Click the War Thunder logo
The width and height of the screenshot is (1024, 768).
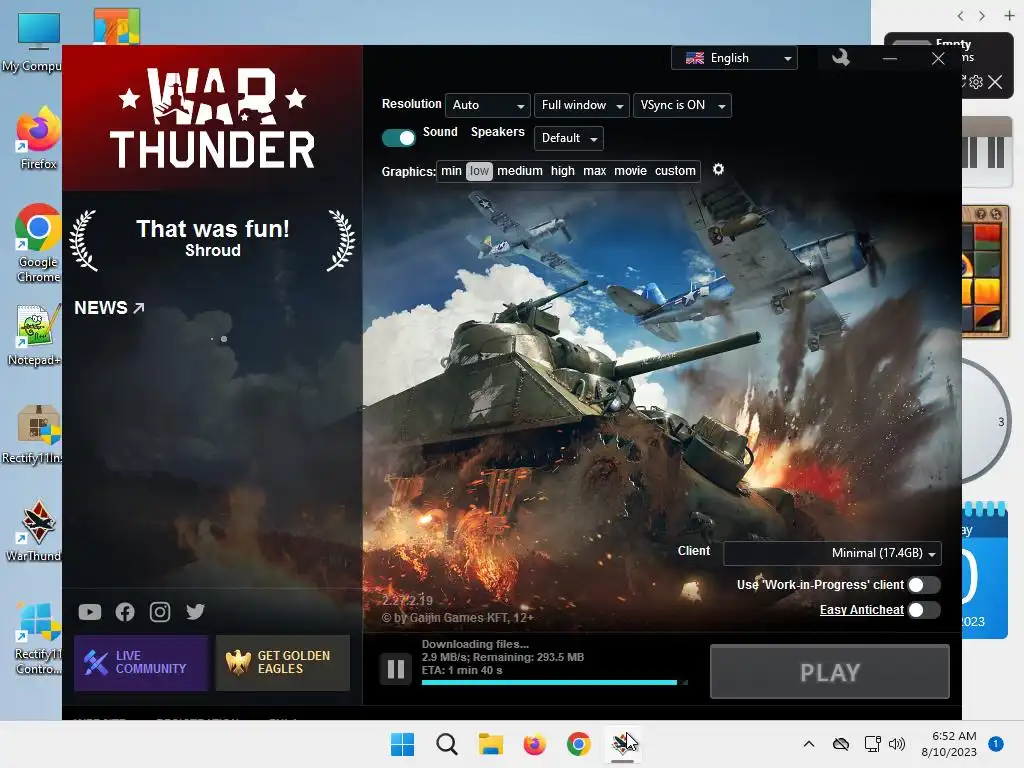[212, 118]
